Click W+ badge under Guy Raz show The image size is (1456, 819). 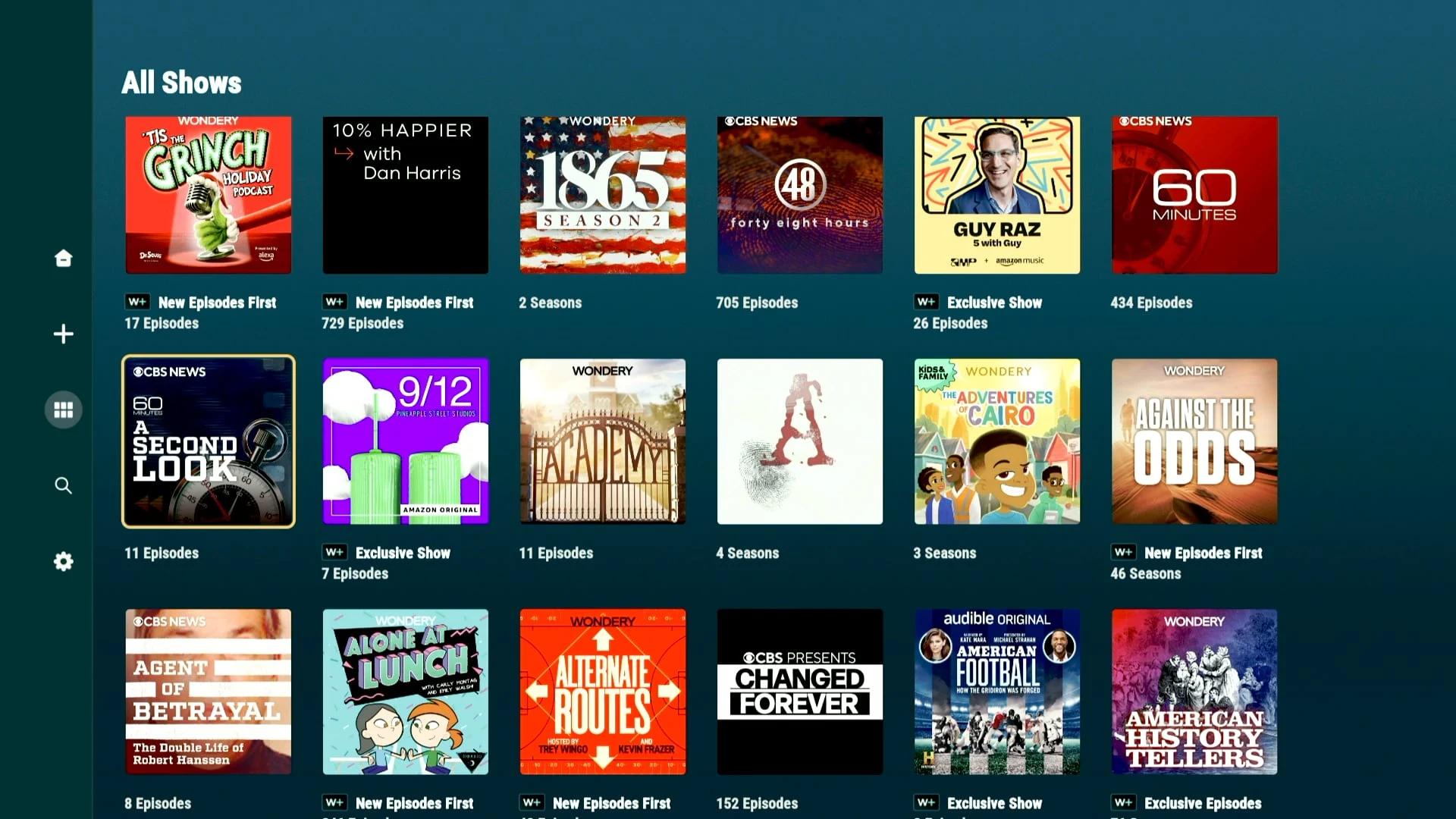click(x=926, y=302)
